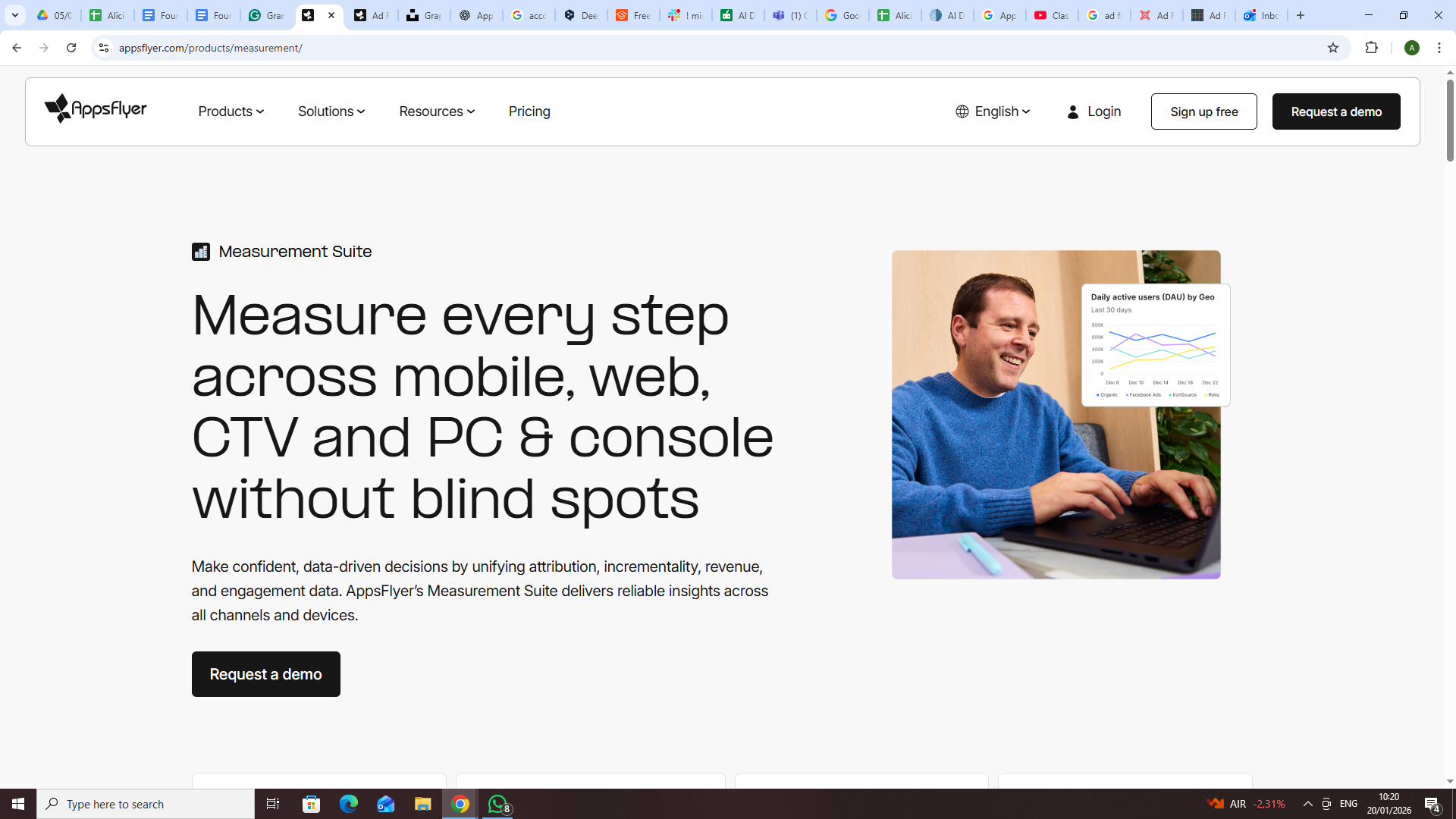Go forward in browser history

coord(44,48)
